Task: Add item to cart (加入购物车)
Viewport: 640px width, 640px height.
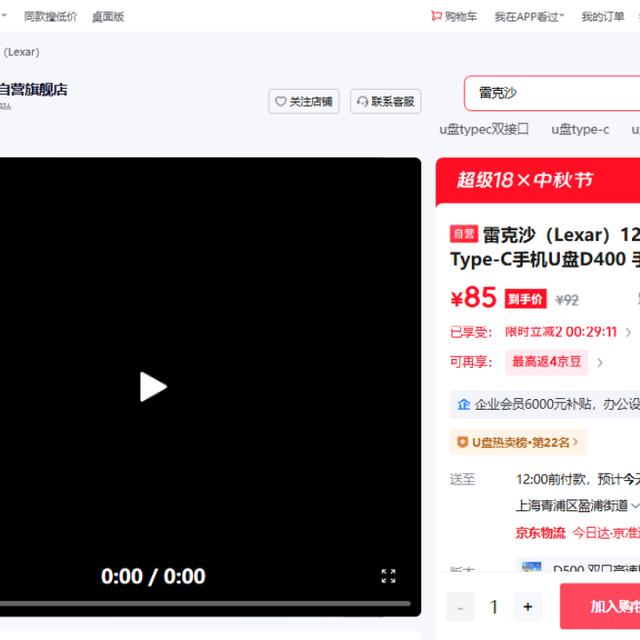Action: point(600,606)
